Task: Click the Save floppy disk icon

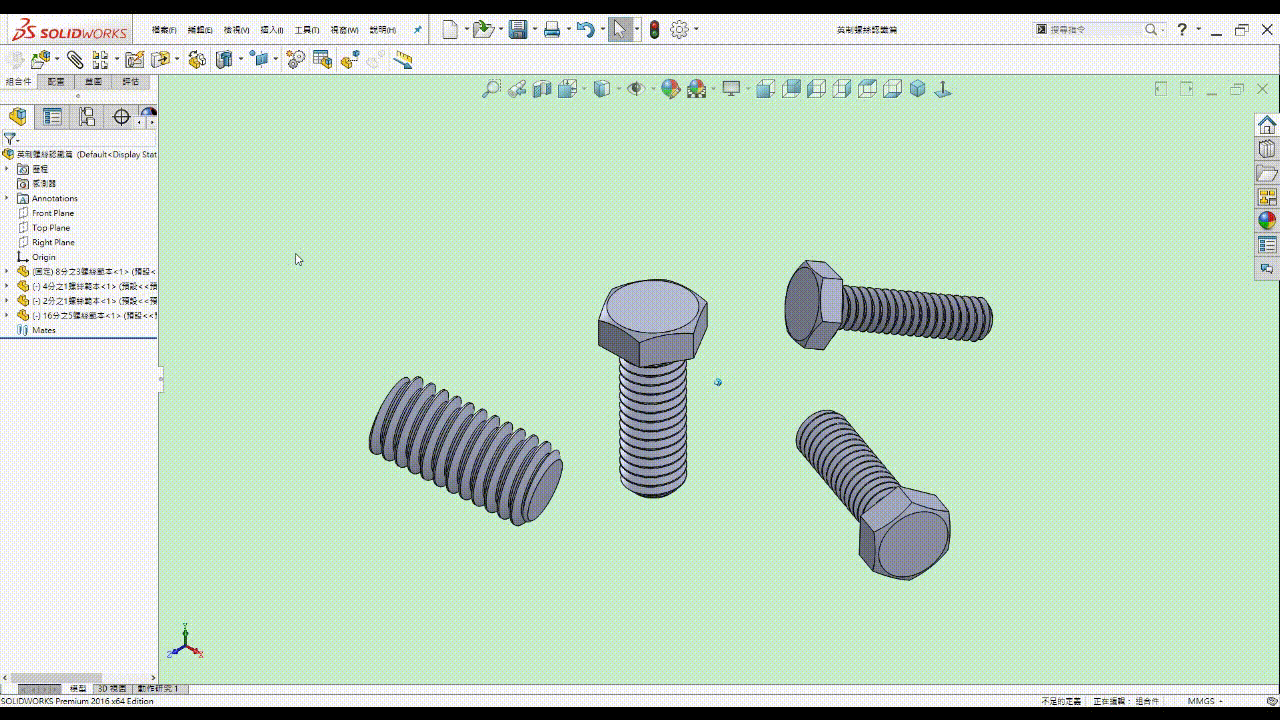Action: (x=517, y=30)
